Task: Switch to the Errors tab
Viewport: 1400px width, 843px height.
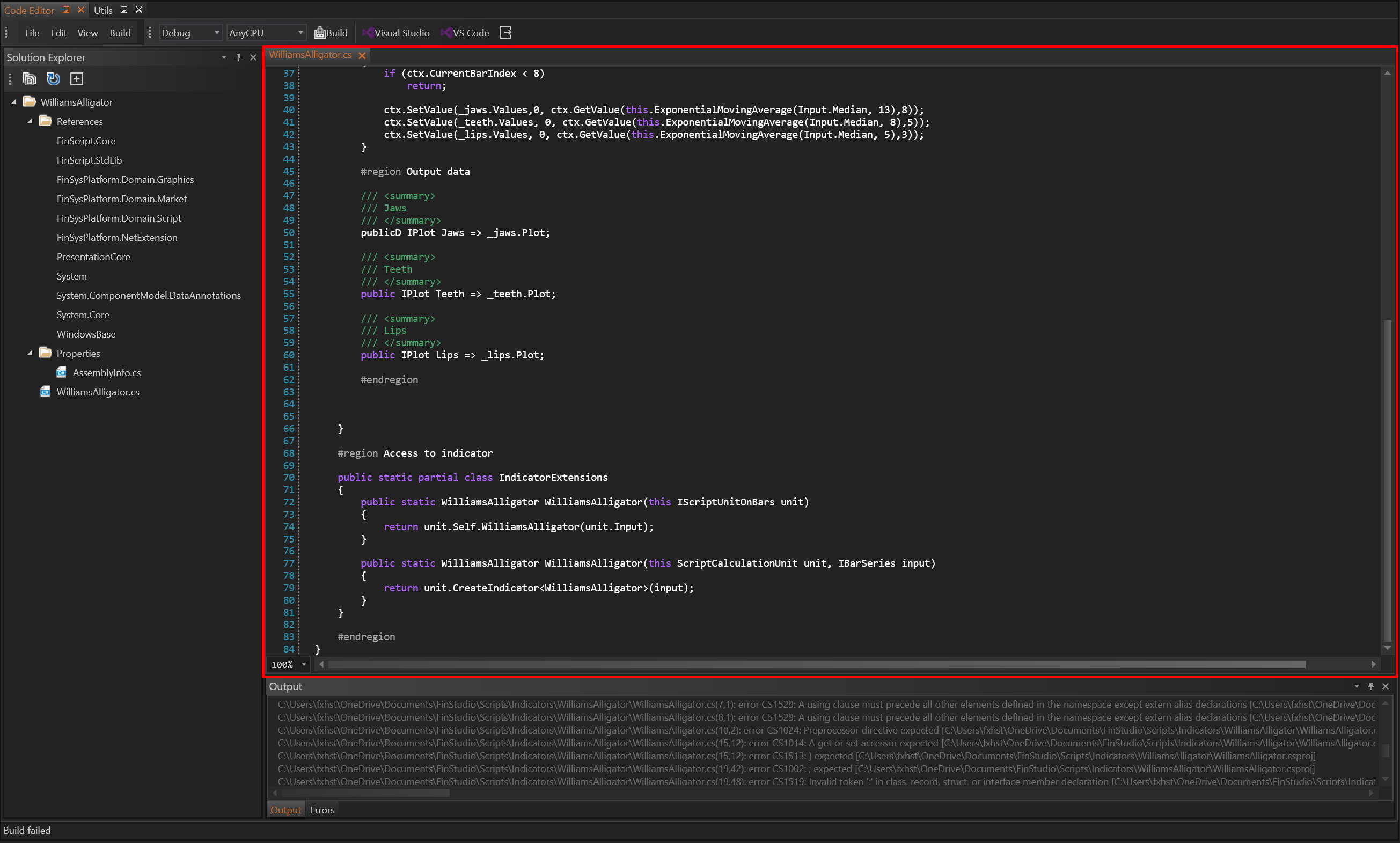Action: click(x=322, y=810)
